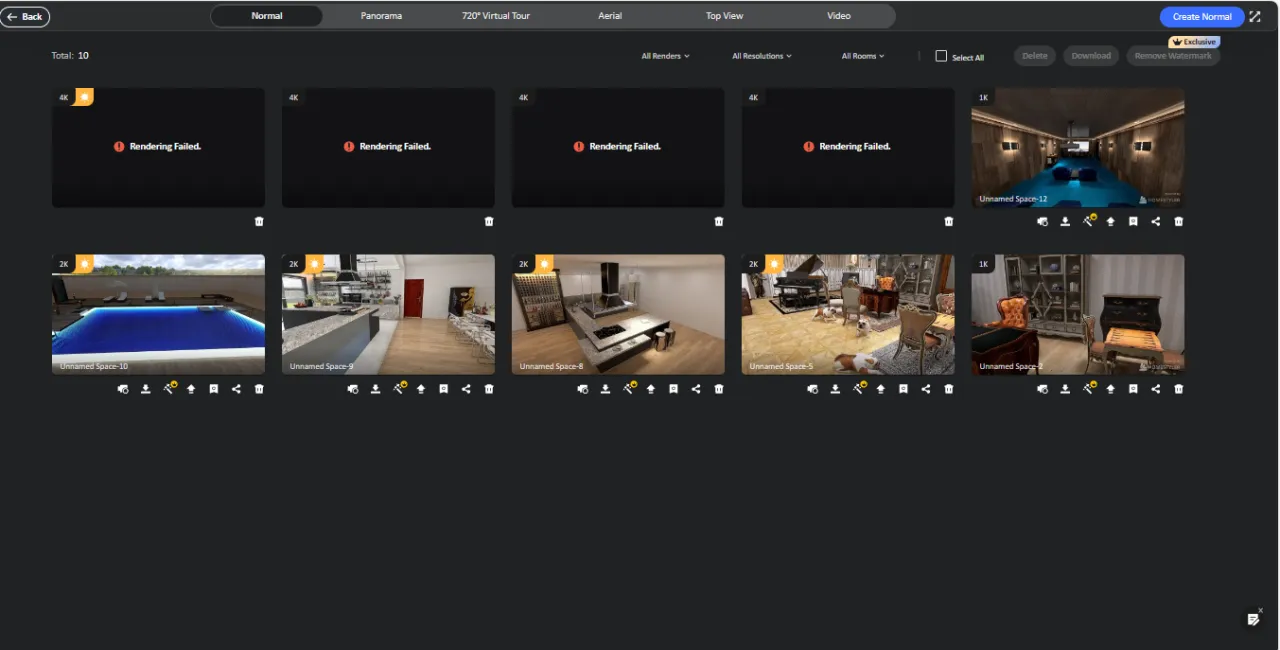Click bookmark icon under Unnamed Space-2

click(1133, 389)
